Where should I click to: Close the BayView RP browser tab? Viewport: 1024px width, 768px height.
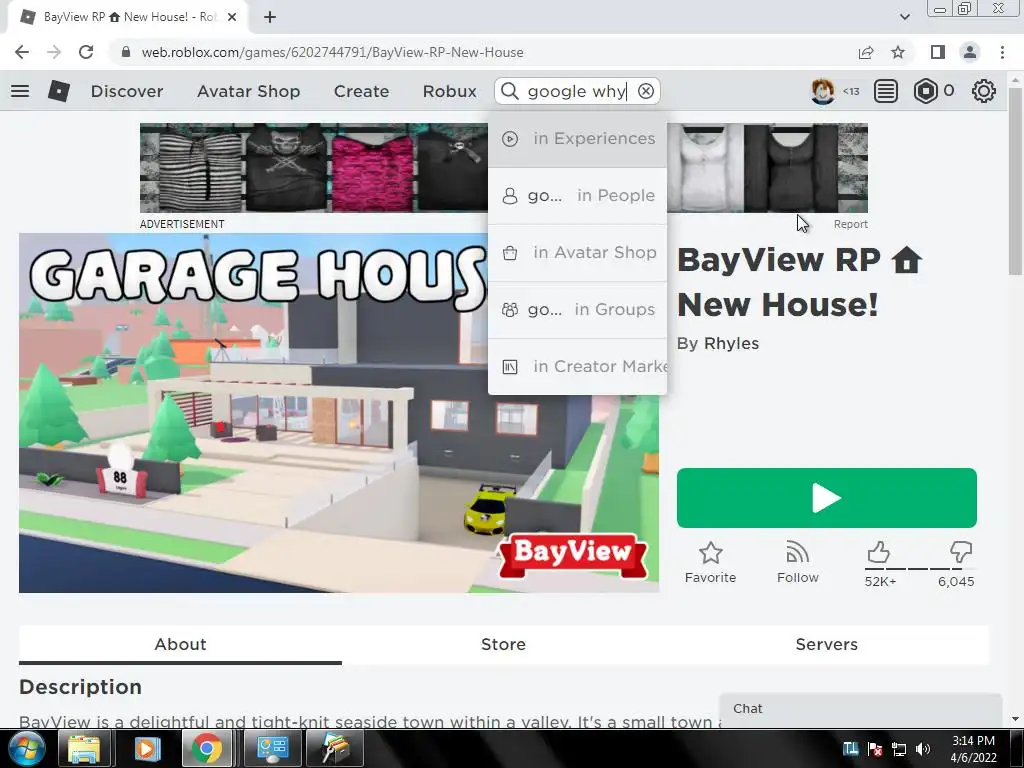point(232,17)
